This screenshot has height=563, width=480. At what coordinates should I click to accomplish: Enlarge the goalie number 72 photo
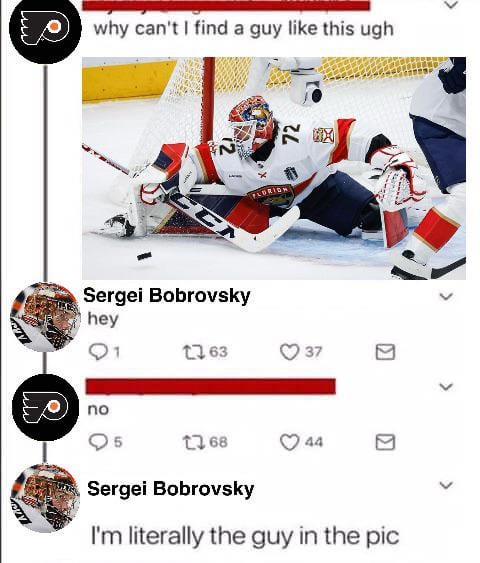(274, 168)
